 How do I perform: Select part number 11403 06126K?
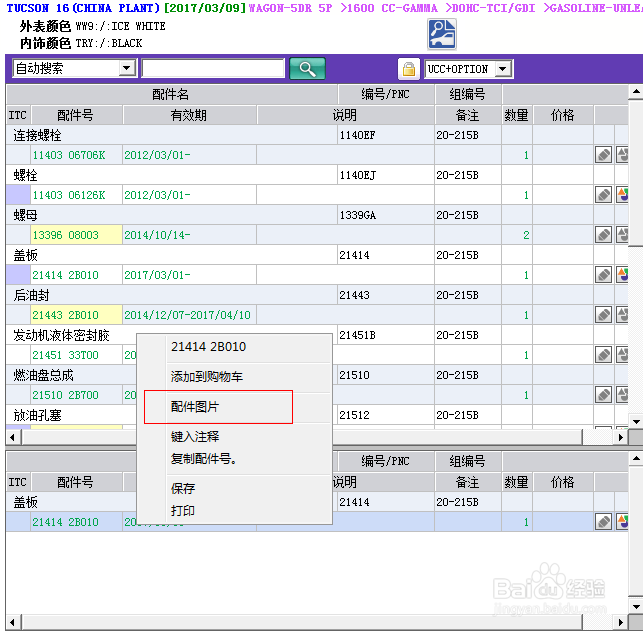pyautogui.click(x=69, y=195)
